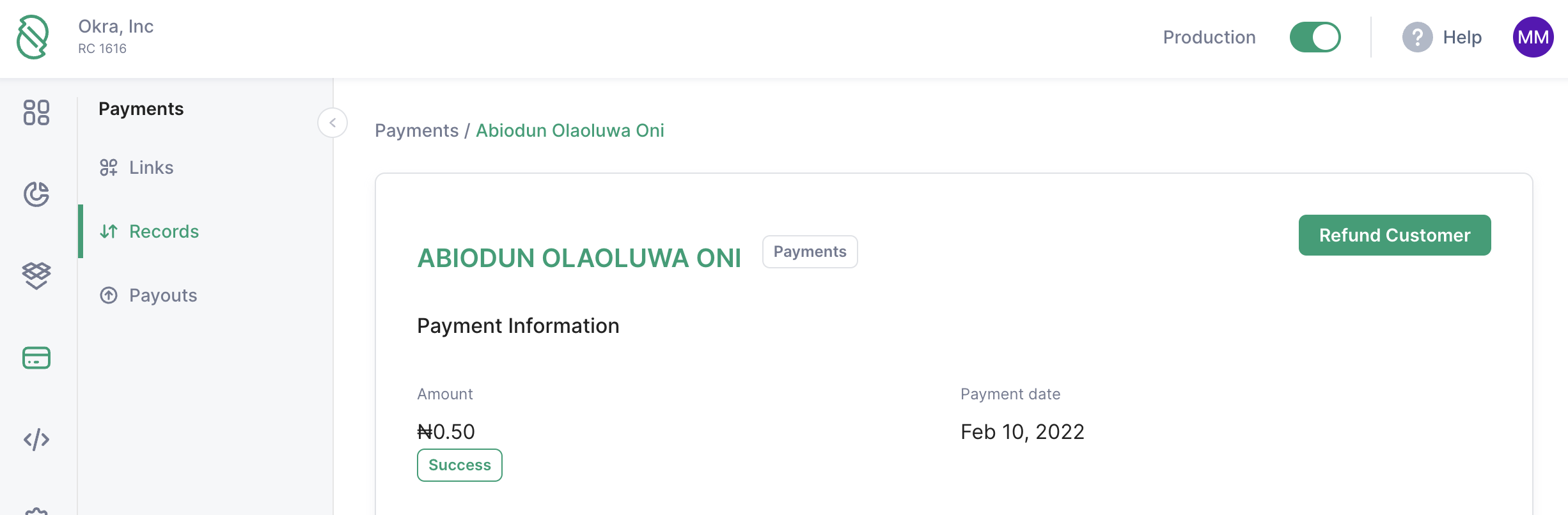Viewport: 1568px width, 515px height.
Task: Click the Success status badge
Action: tap(460, 465)
